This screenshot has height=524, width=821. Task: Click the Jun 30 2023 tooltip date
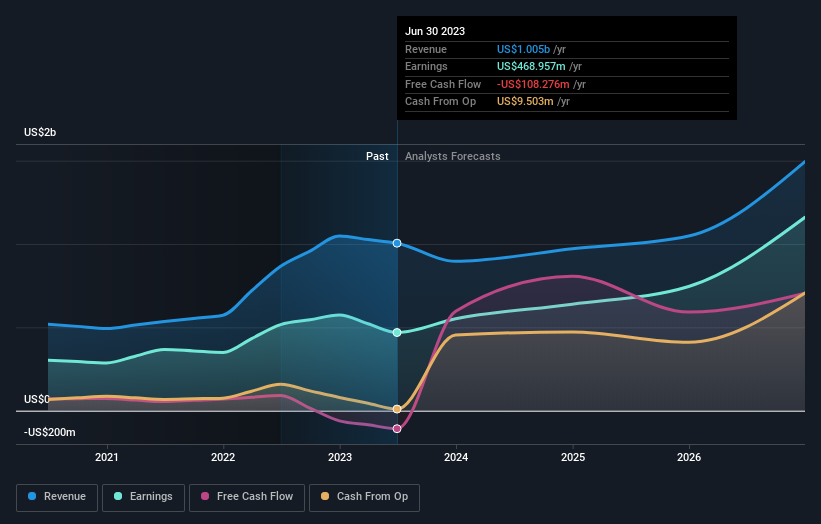[x=435, y=31]
